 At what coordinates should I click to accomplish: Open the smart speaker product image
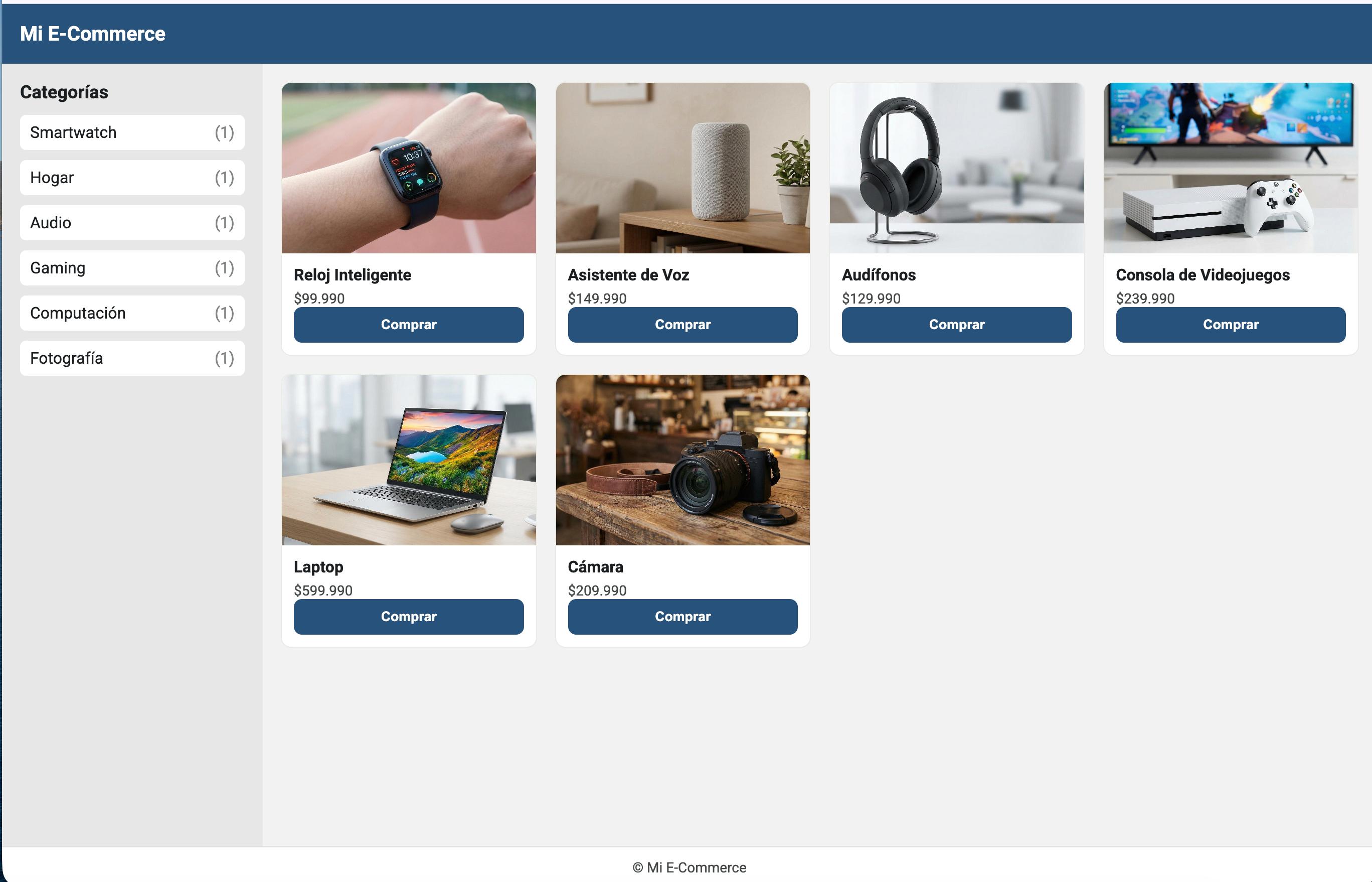click(682, 168)
